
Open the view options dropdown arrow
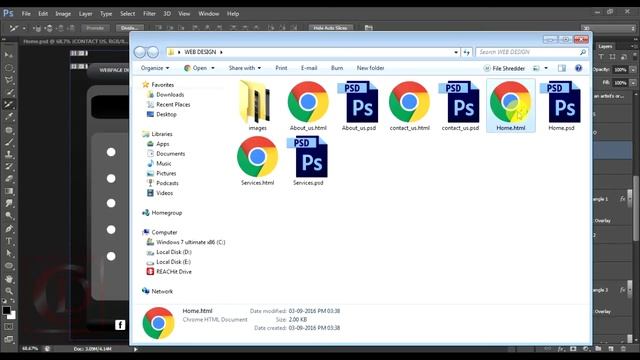tap(546, 68)
